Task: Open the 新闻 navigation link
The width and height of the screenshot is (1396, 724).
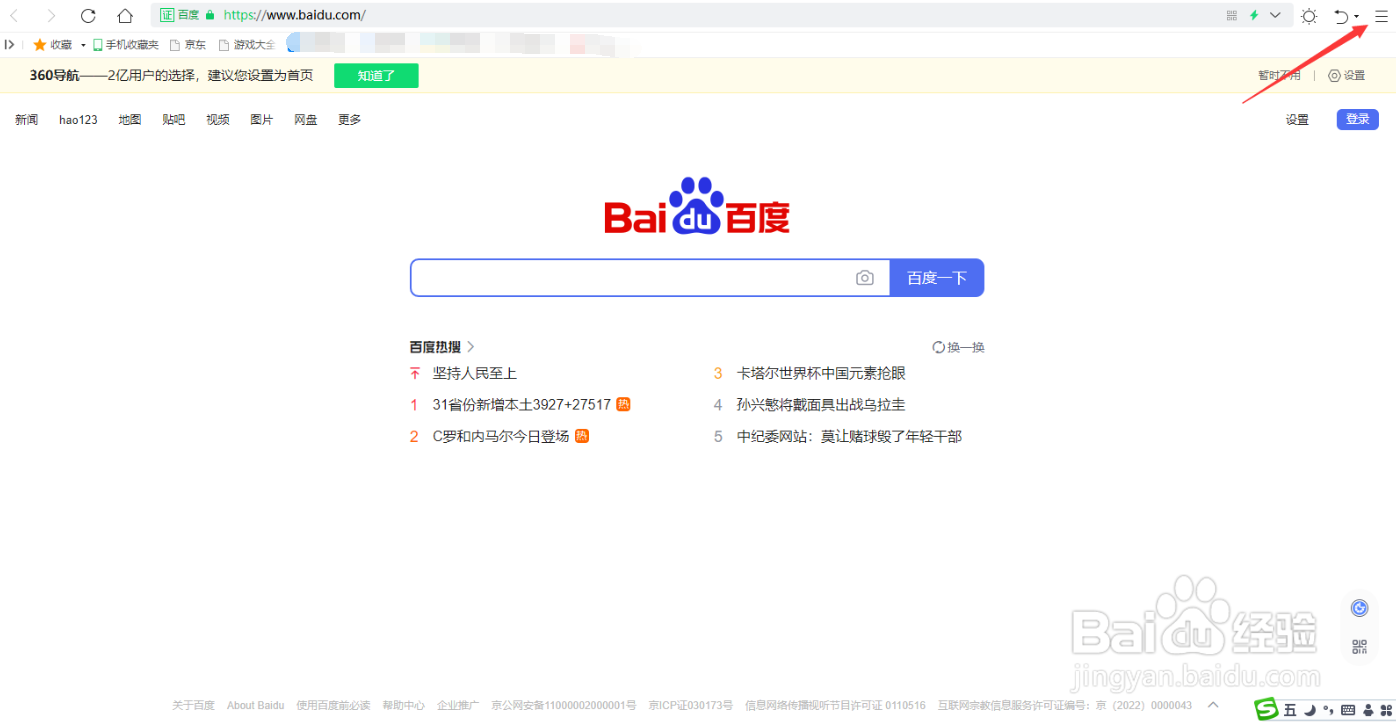Action: click(x=26, y=120)
